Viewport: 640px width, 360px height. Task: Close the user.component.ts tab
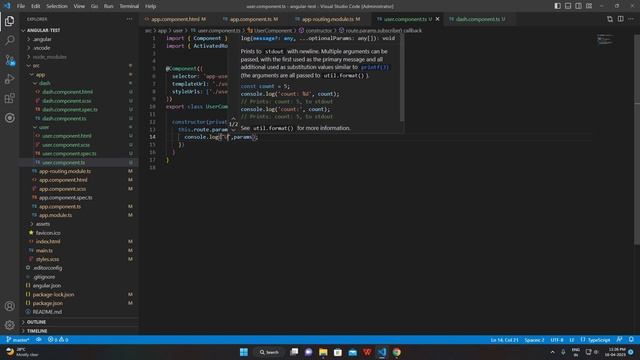click(438, 19)
